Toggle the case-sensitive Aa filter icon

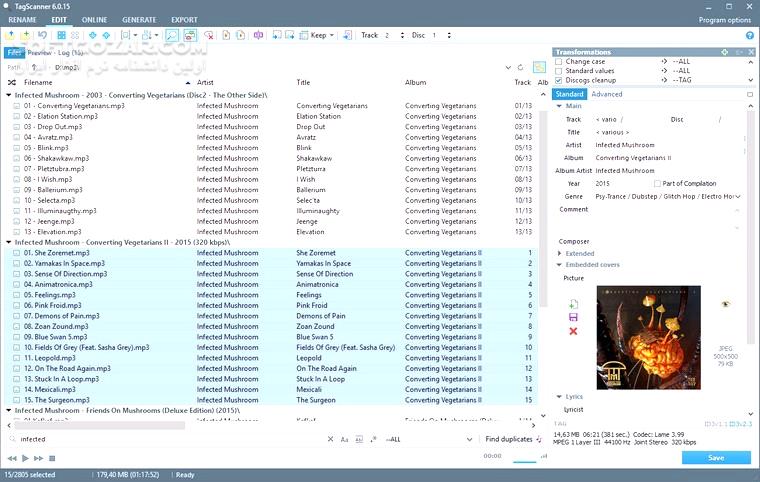click(345, 439)
